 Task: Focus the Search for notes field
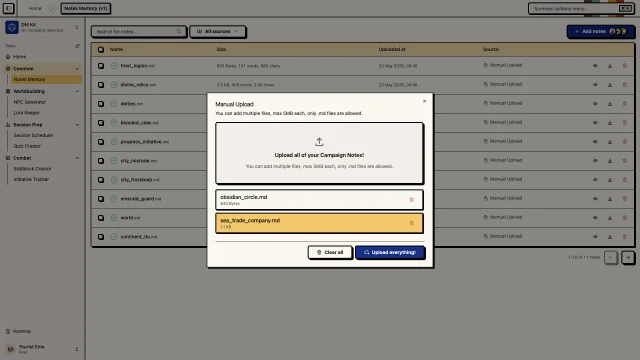tap(139, 31)
